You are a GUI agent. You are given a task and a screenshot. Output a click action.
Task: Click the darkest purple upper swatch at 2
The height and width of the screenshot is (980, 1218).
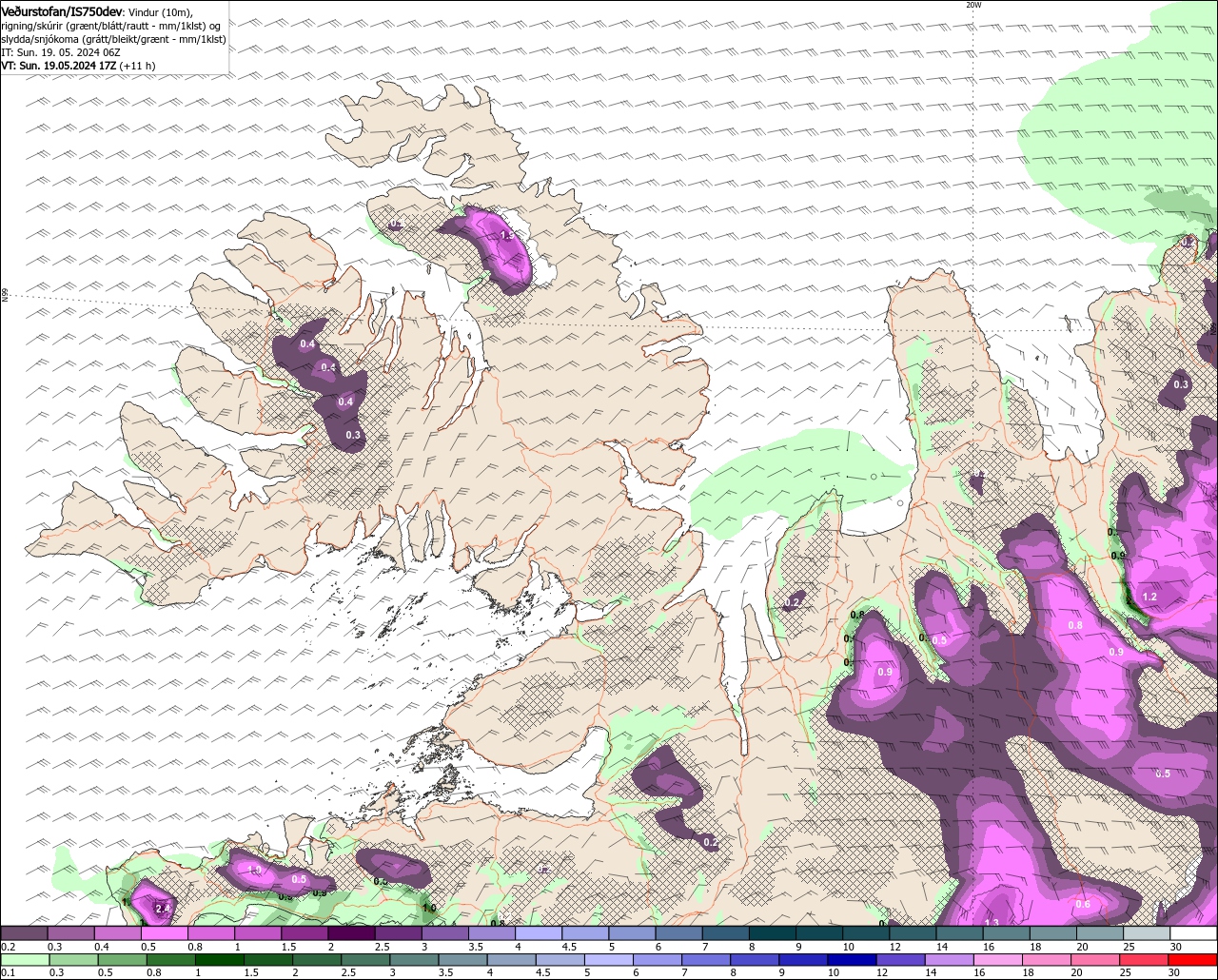pyautogui.click(x=351, y=934)
